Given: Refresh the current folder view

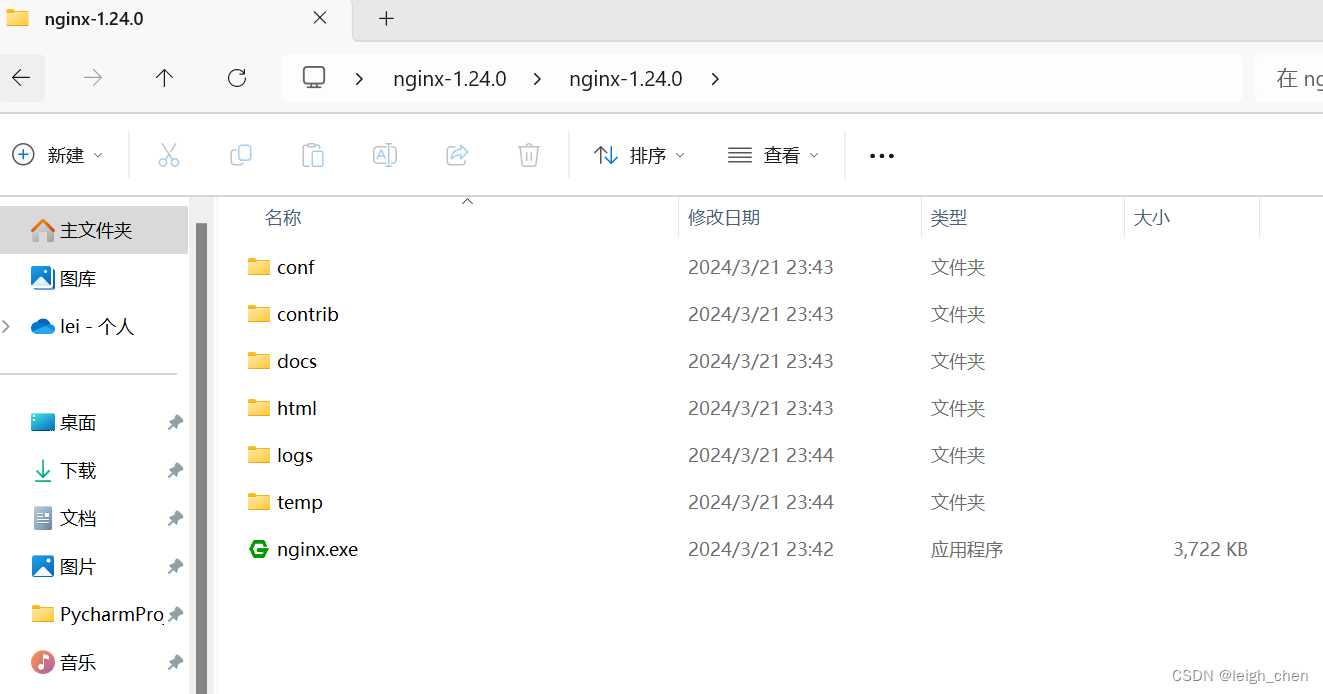Looking at the screenshot, I should tap(237, 78).
